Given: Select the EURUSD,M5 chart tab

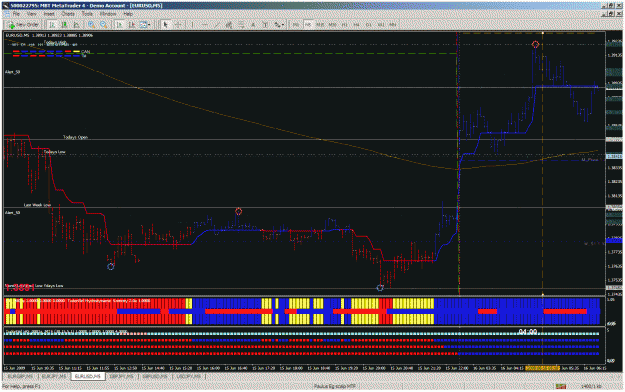Looking at the screenshot, I should pyautogui.click(x=88, y=376).
